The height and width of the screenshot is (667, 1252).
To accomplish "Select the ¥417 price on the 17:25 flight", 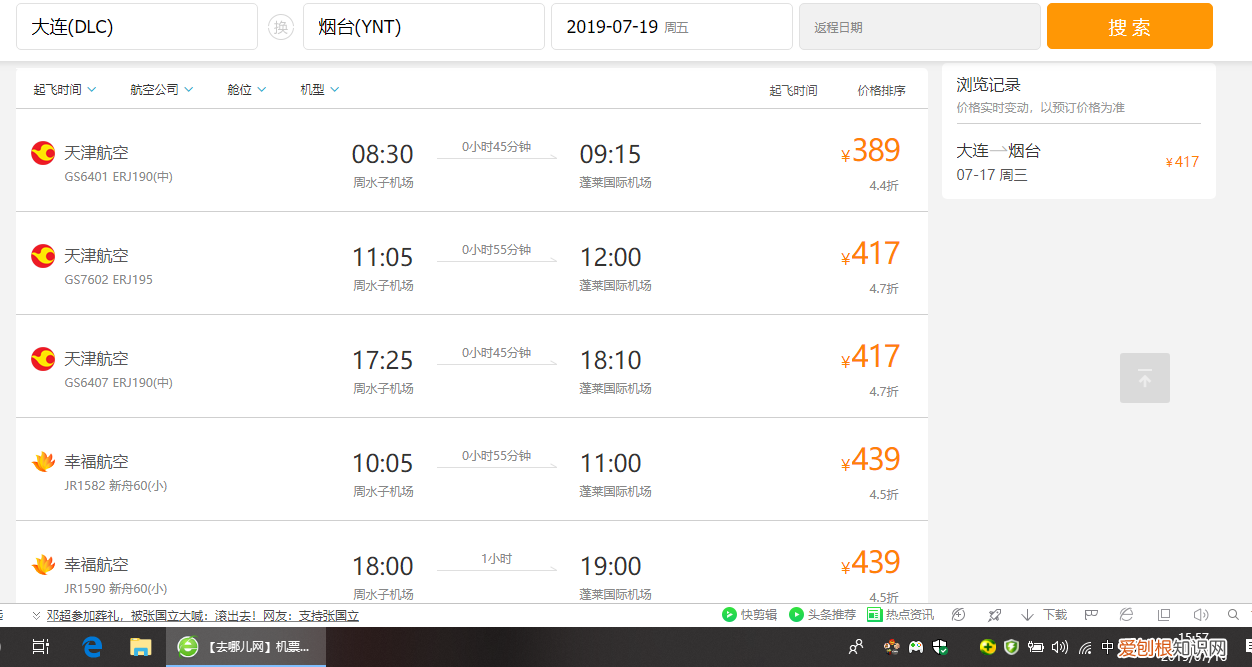I will [871, 357].
